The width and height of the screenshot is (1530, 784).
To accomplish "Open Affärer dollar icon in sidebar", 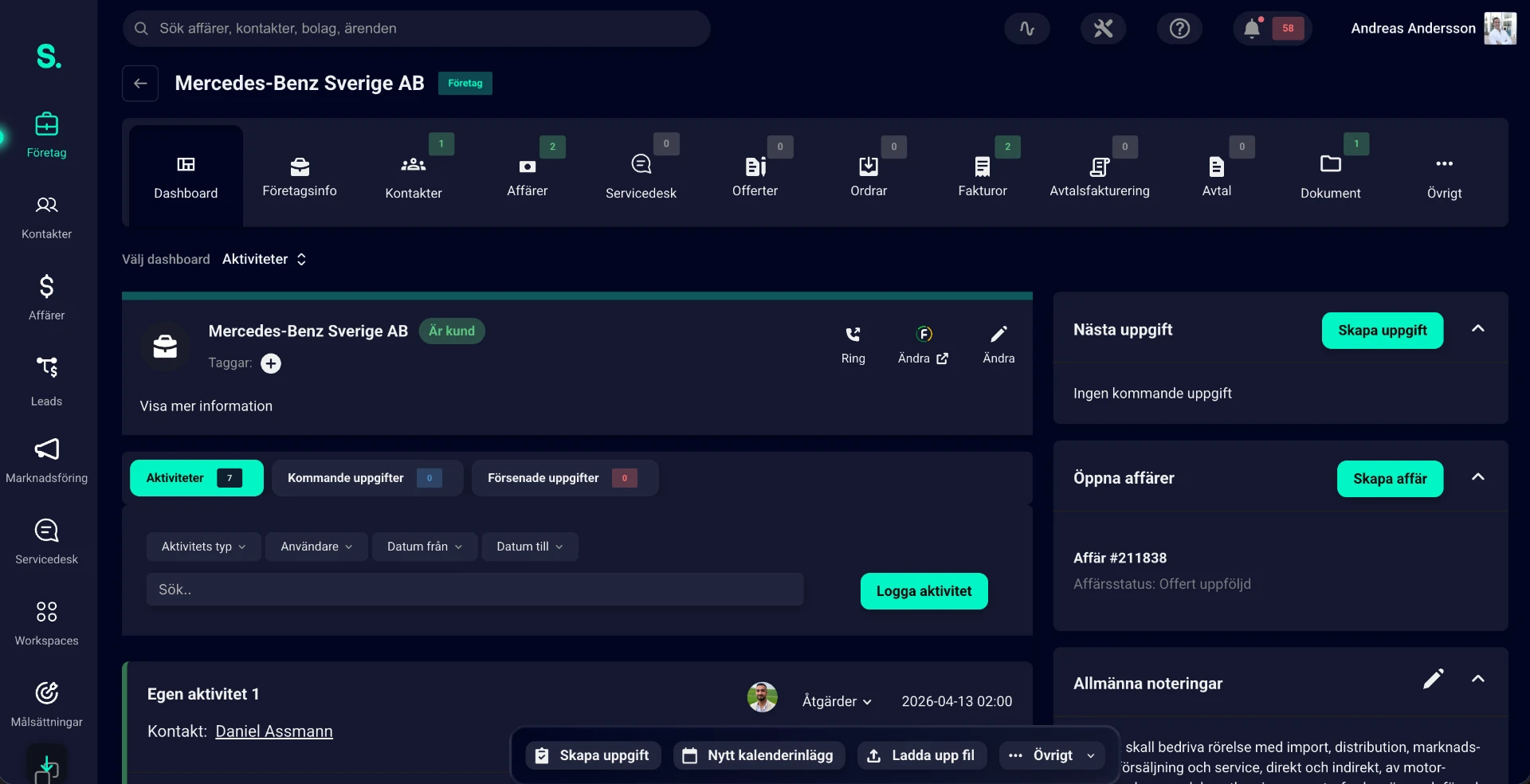I will tap(47, 298).
